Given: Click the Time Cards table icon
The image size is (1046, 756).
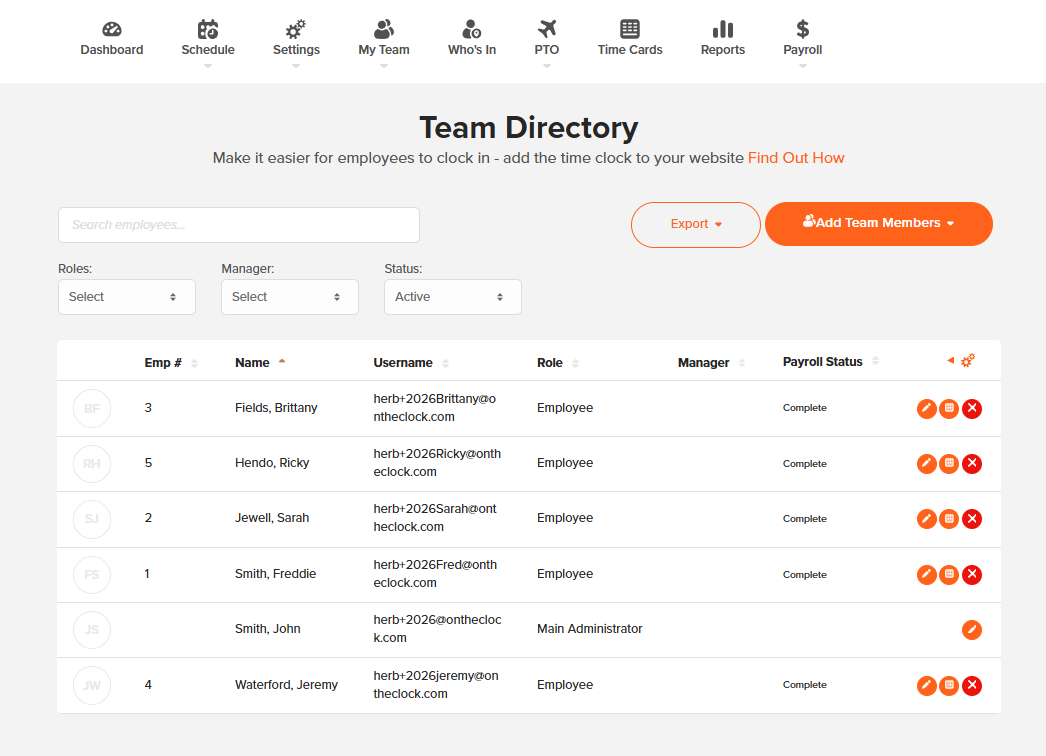Looking at the screenshot, I should 630,29.
